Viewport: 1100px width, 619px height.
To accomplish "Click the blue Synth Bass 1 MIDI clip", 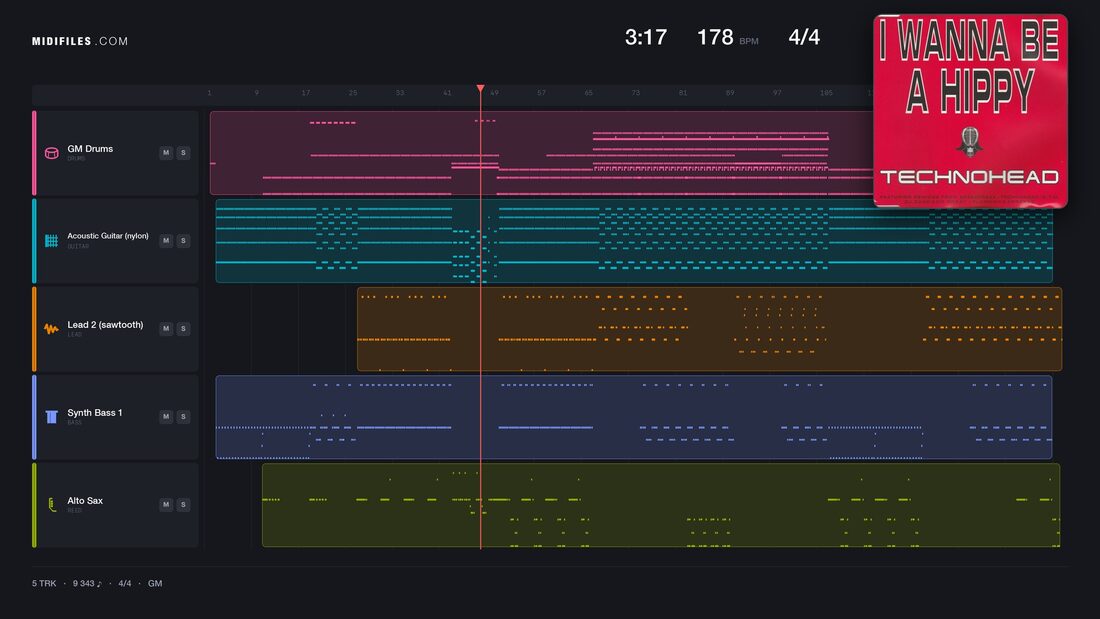I will (x=633, y=417).
